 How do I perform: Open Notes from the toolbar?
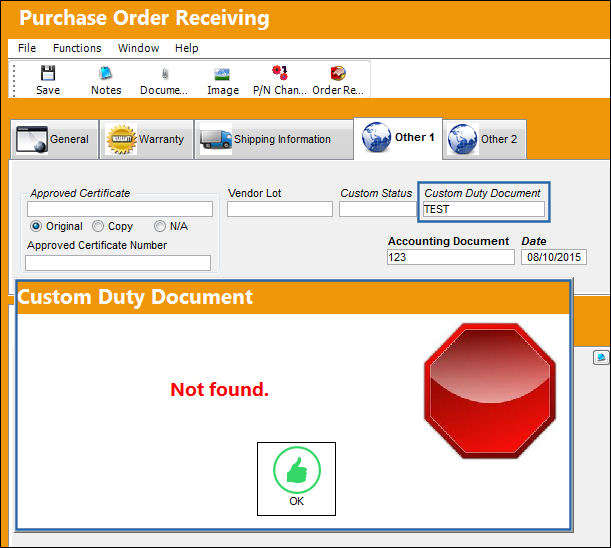coord(106,80)
